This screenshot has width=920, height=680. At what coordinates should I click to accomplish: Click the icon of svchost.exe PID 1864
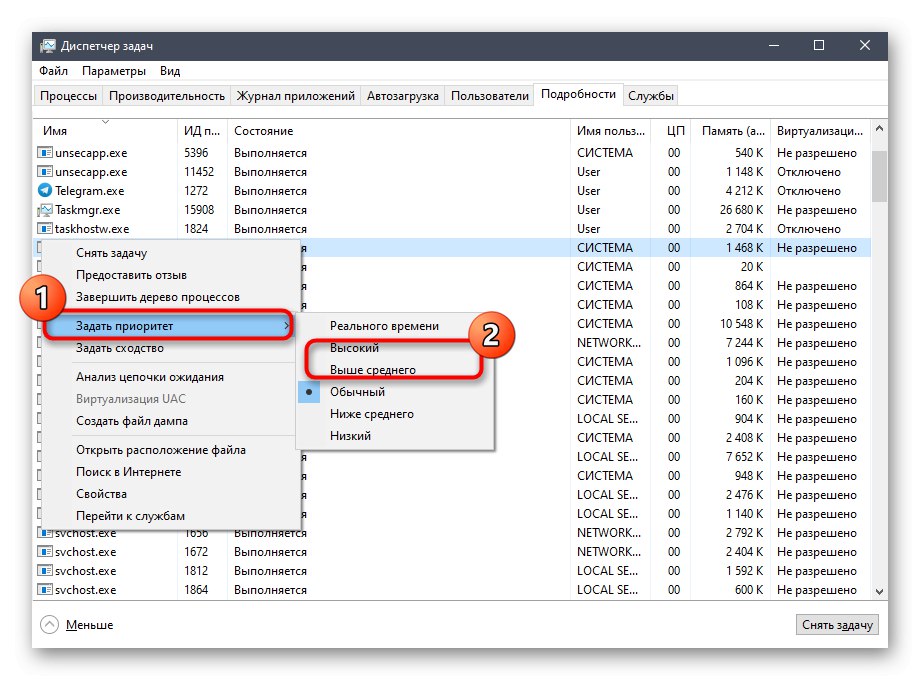pyautogui.click(x=45, y=590)
